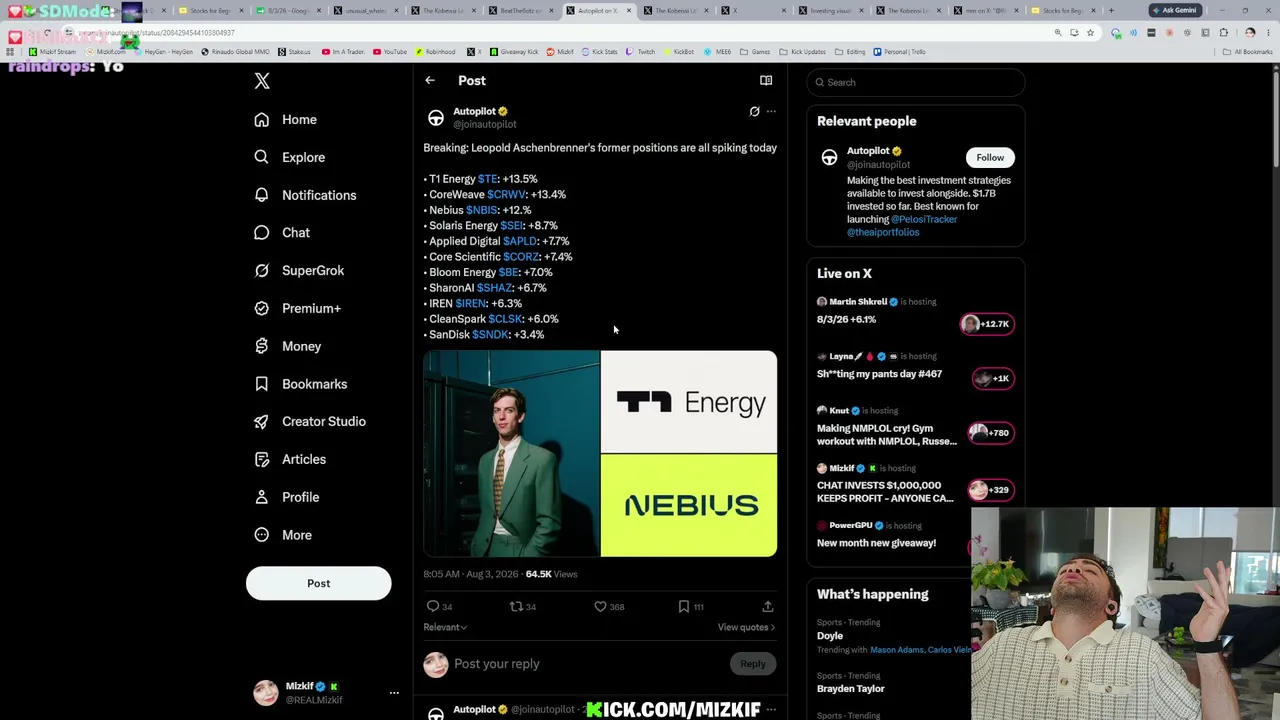Open the $NBIS cashtag link
1280x720 pixels.
pos(482,210)
